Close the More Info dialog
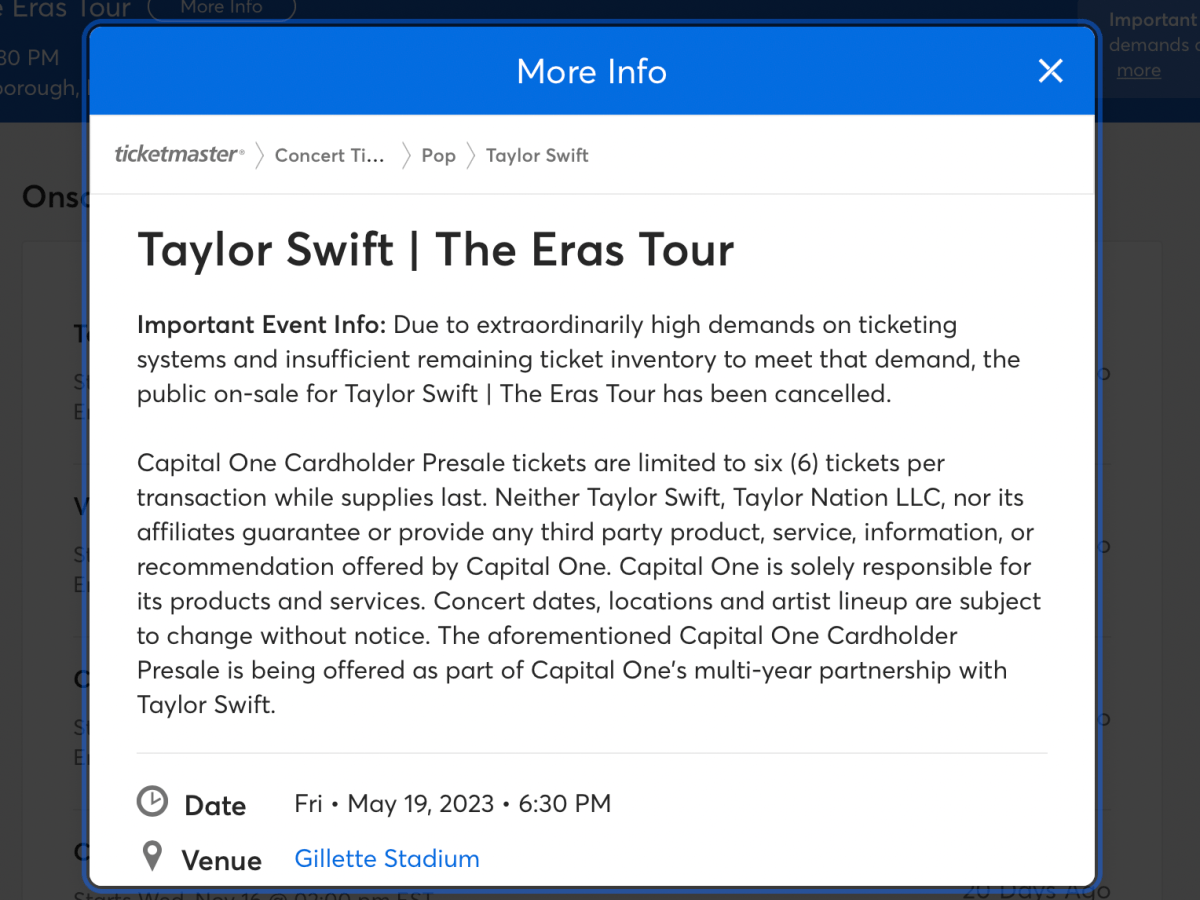Screen dimensions: 1200x900 1050,71
